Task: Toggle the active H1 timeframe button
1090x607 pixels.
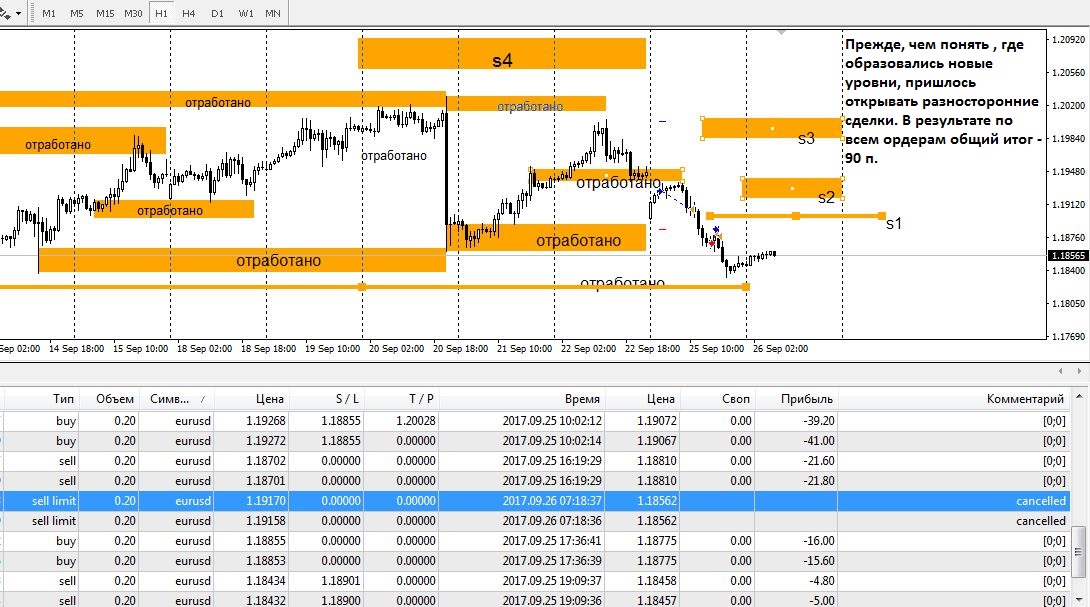Action: coord(161,13)
